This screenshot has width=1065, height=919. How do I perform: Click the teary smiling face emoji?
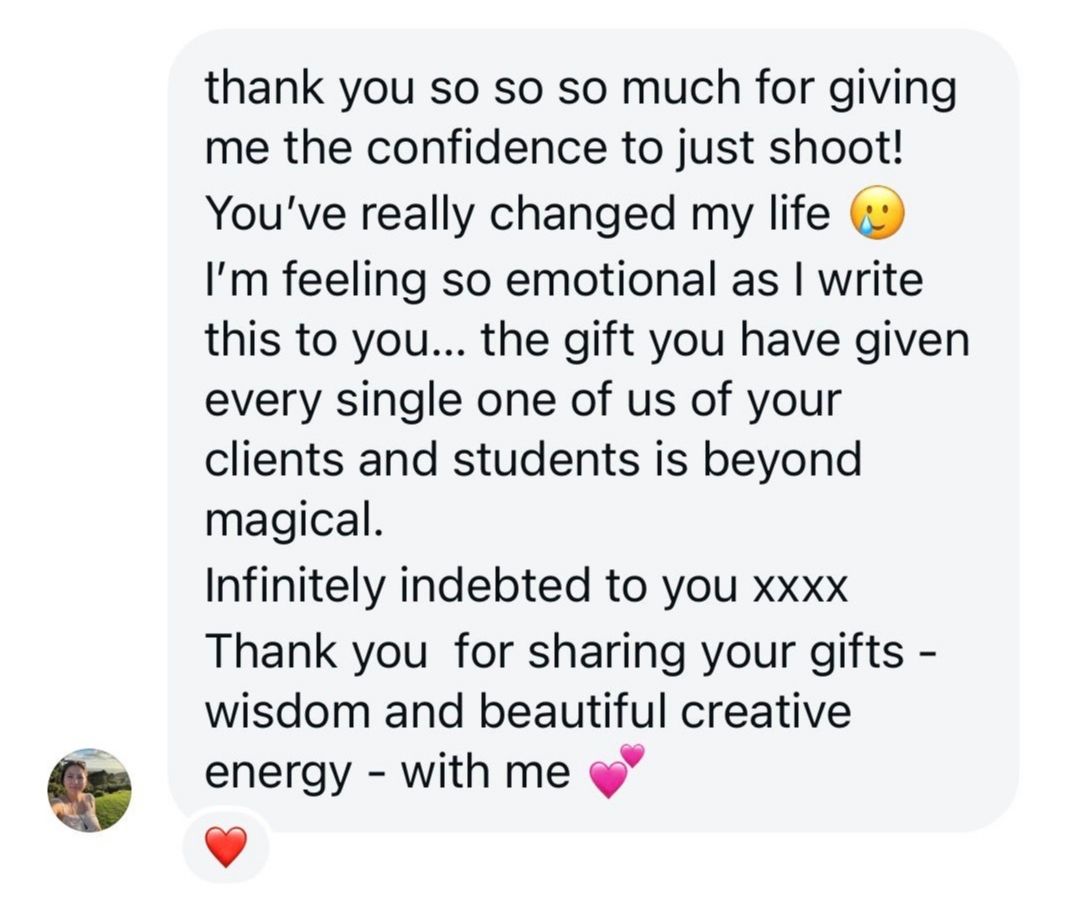876,216
